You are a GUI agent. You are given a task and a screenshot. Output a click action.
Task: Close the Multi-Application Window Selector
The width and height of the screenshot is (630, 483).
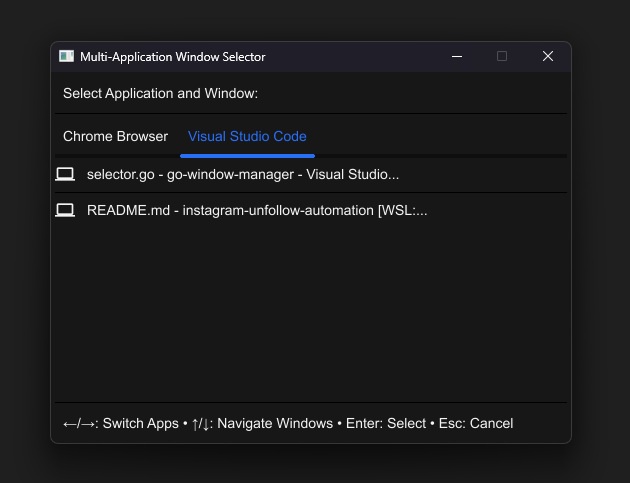pyautogui.click(x=548, y=56)
